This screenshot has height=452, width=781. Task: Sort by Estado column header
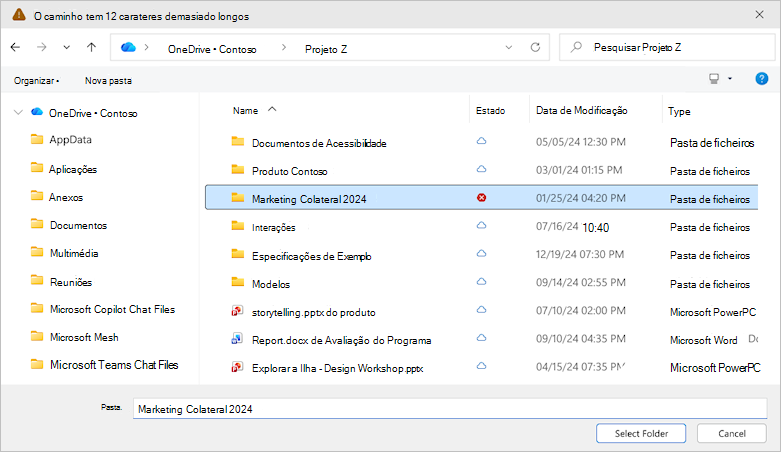[490, 111]
